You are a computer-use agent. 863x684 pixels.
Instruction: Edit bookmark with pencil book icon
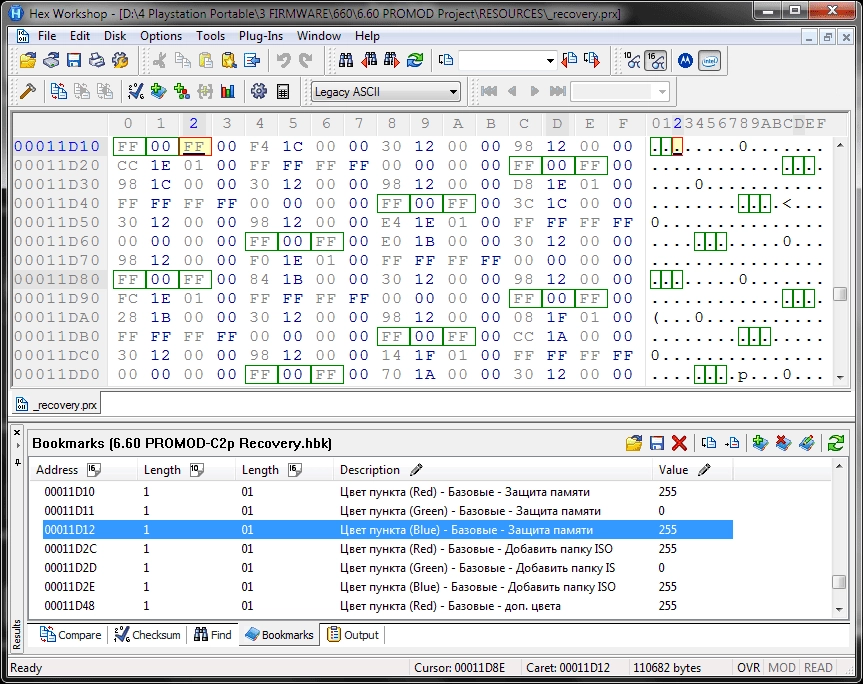click(x=806, y=443)
